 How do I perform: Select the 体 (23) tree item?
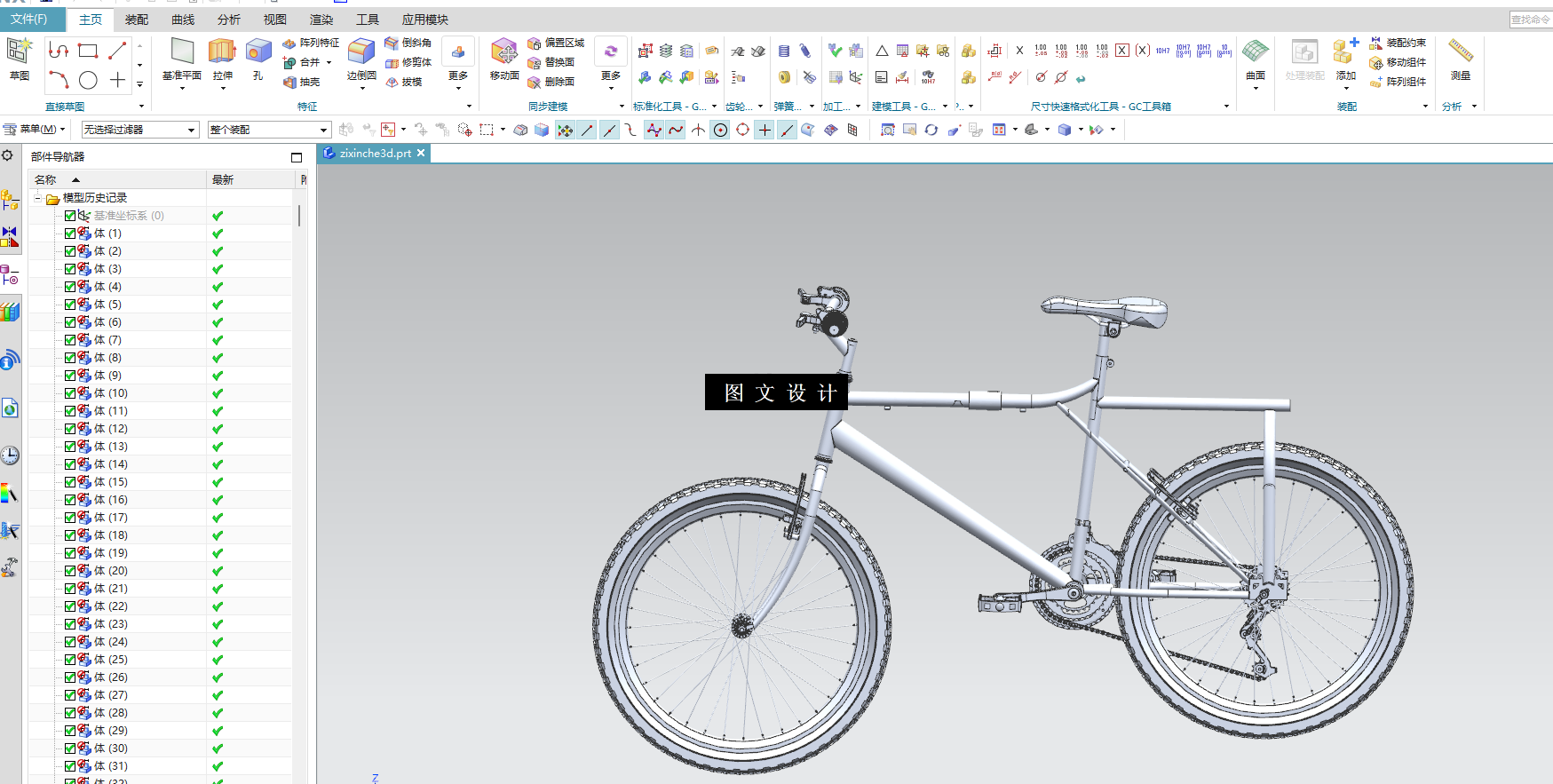(111, 624)
